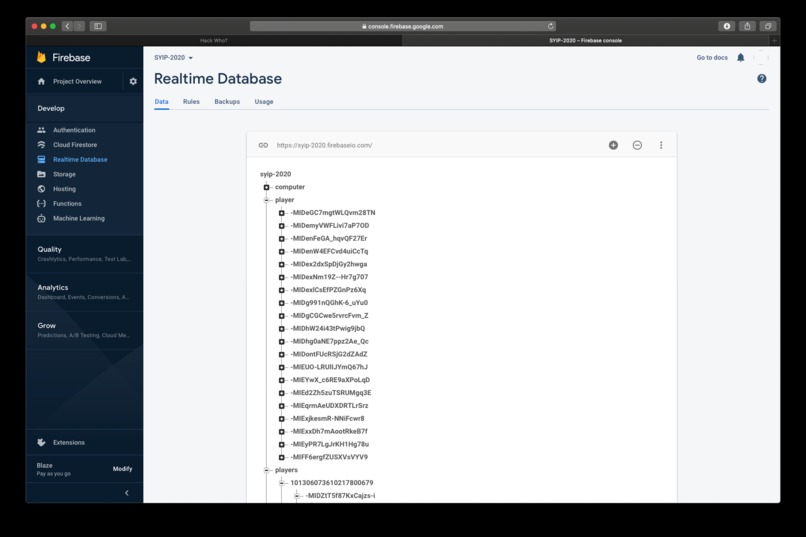Click Modify billing plan button
This screenshot has height=537, width=806.
tap(122, 469)
